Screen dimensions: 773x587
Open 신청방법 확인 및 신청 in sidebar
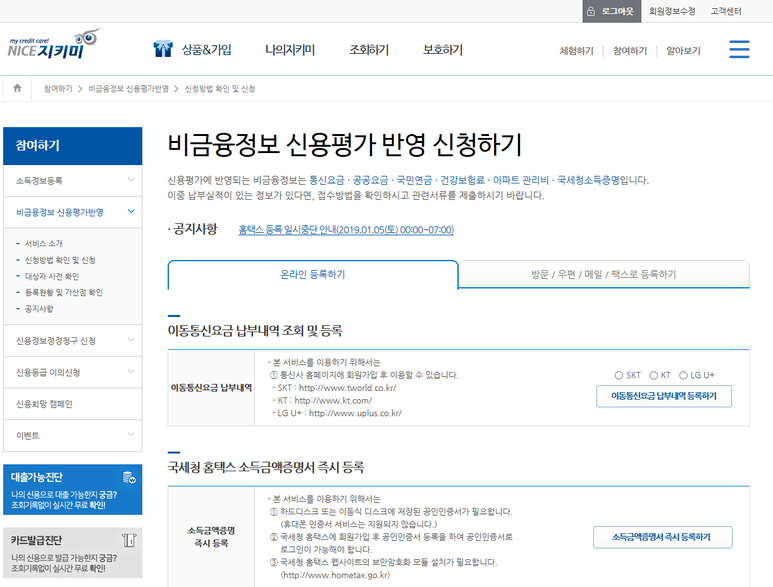point(60,260)
